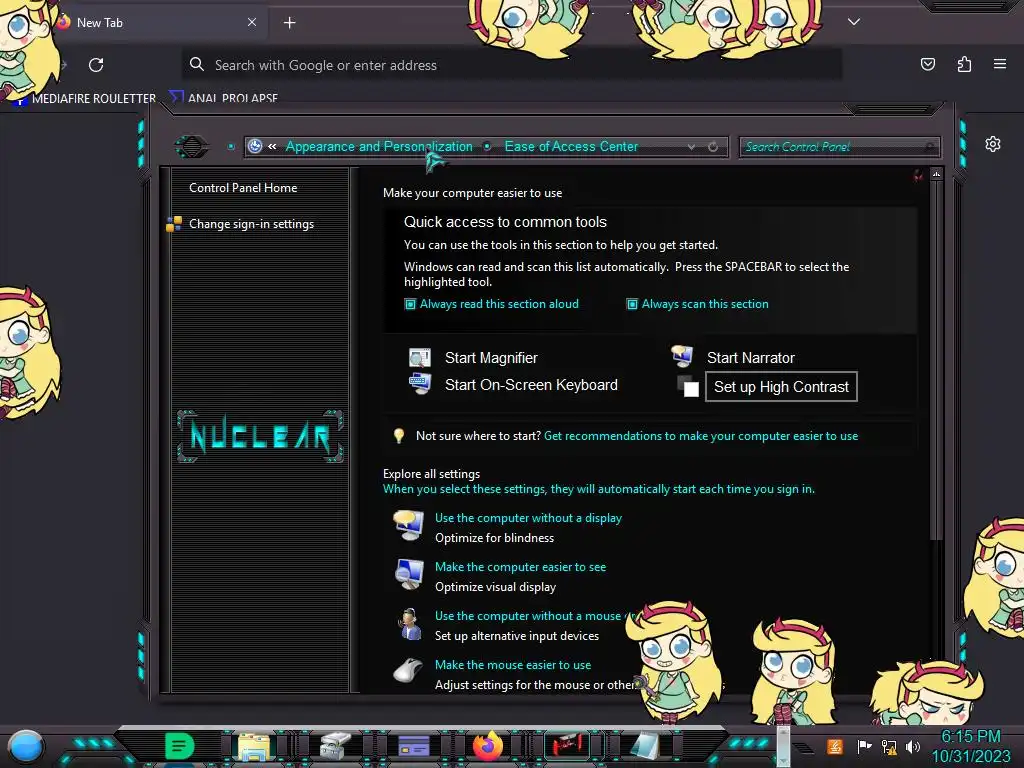Click the mouse icon beside 'Make the mouse easier to use'
The width and height of the screenshot is (1024, 768).
(408, 671)
